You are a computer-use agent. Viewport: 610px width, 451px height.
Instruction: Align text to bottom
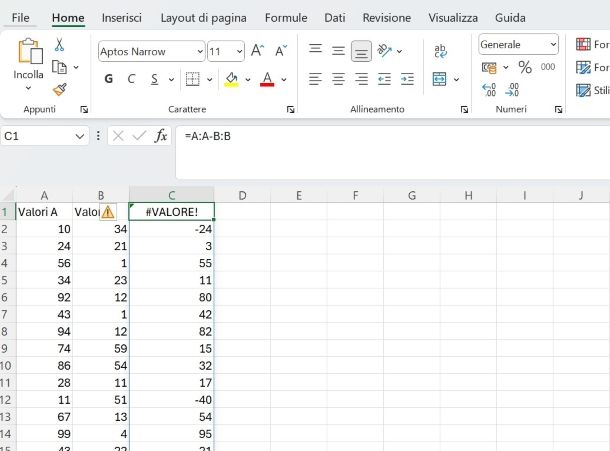tap(361, 51)
